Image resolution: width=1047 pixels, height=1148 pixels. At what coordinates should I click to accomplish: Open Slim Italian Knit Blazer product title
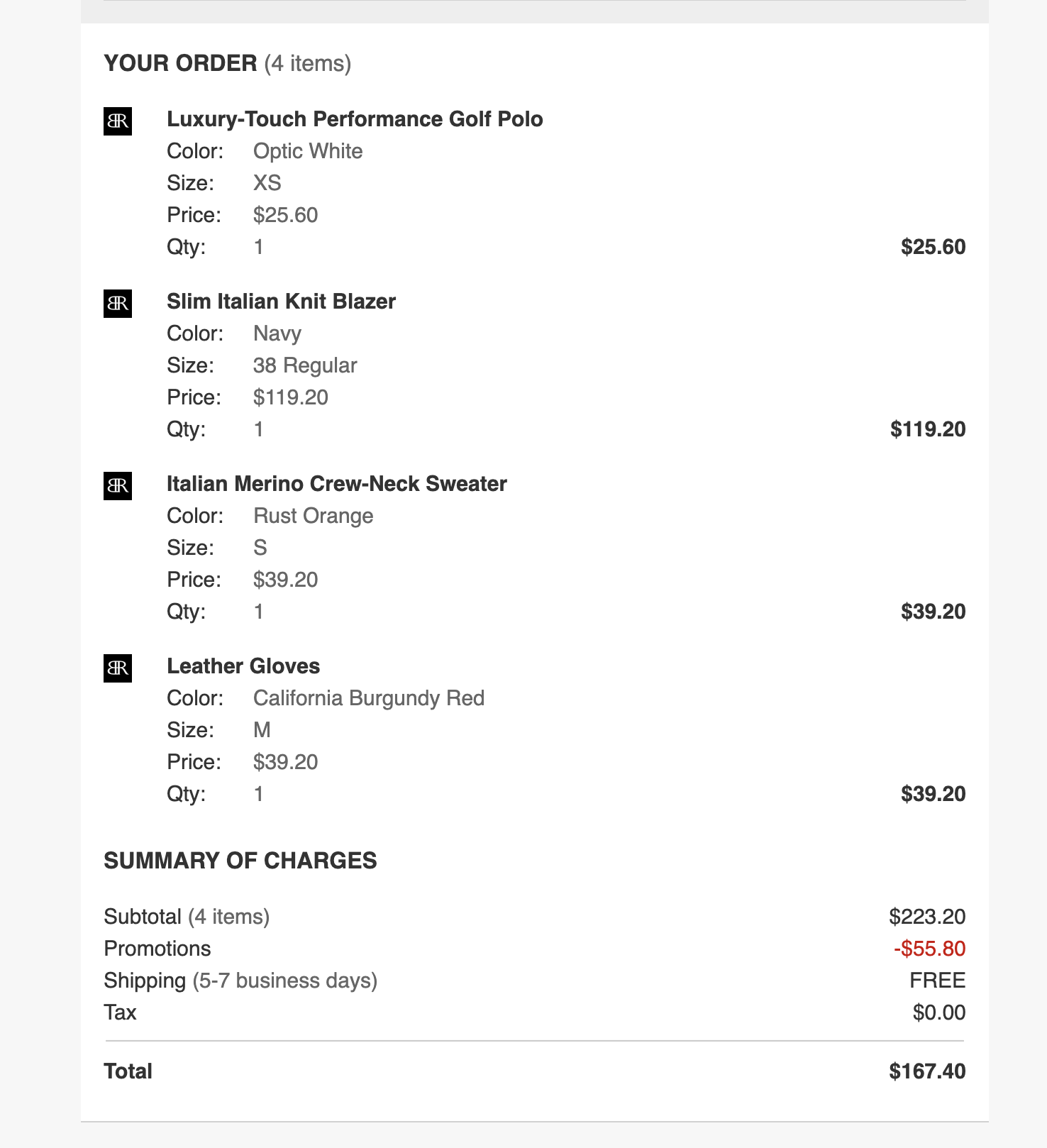[281, 302]
